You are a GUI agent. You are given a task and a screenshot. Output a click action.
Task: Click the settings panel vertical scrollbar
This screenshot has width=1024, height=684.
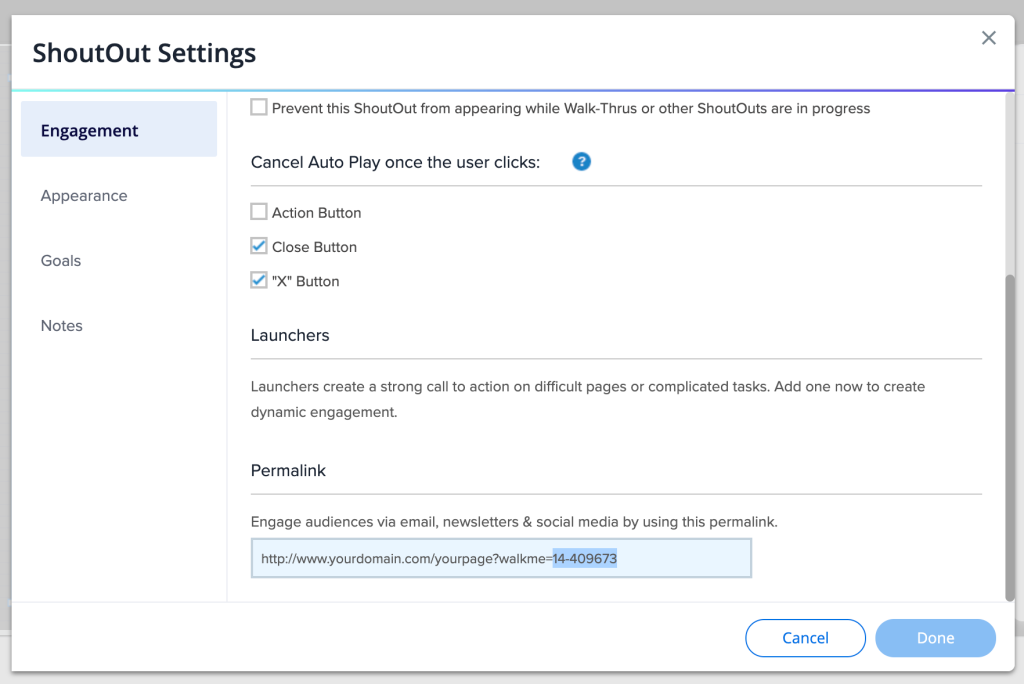point(1008,435)
